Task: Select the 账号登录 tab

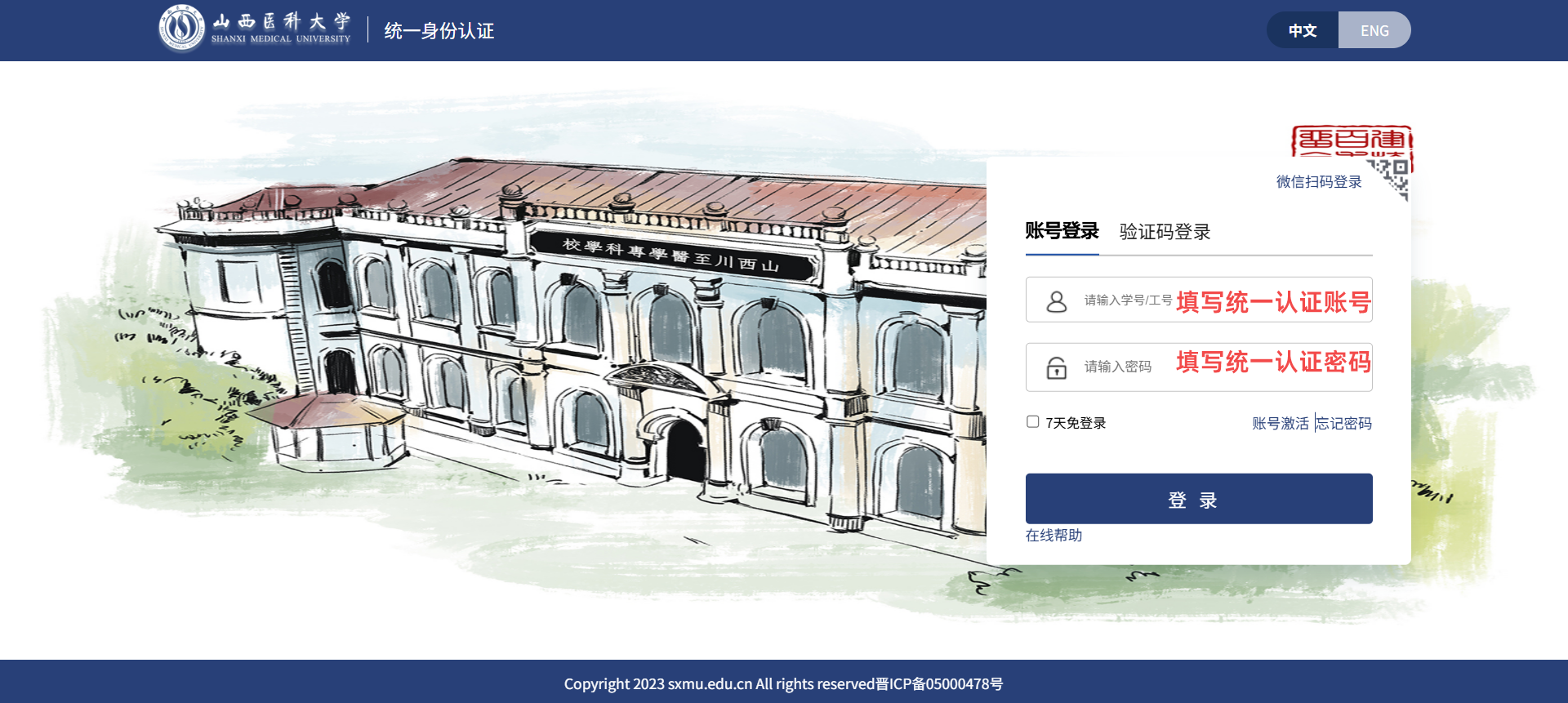Action: pyautogui.click(x=1062, y=232)
